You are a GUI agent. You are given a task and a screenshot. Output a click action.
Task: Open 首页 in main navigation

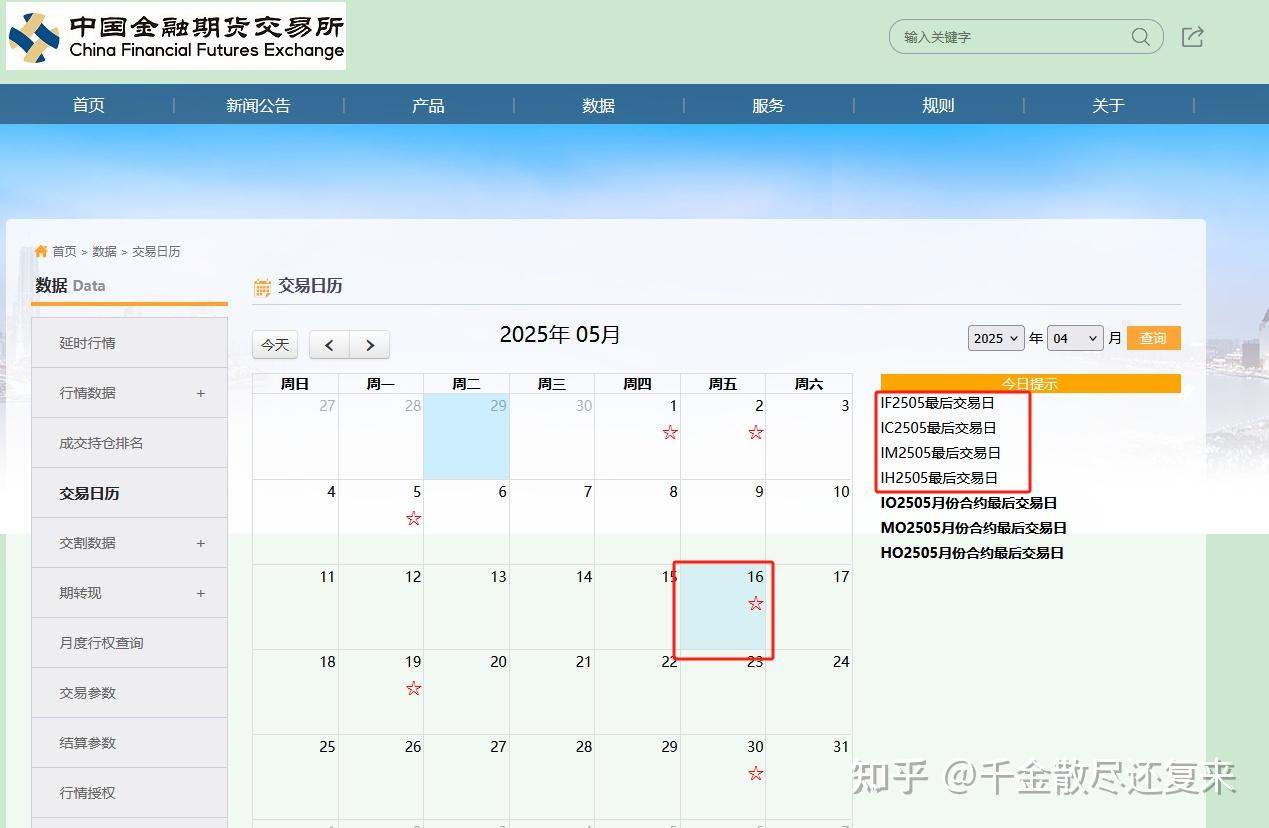88,105
